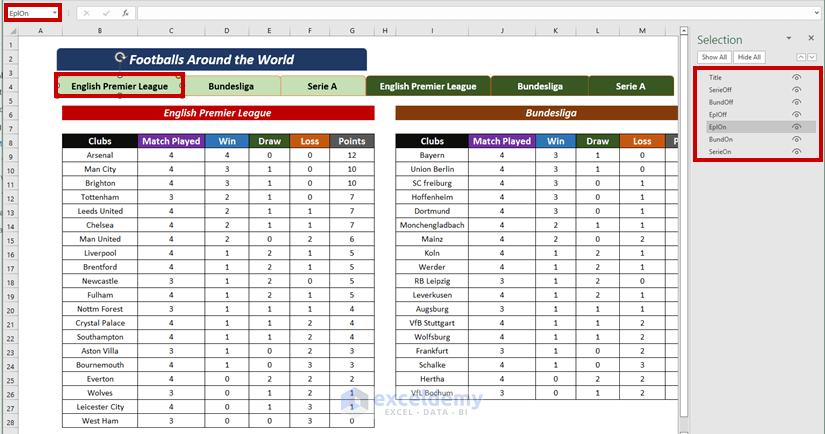The image size is (825, 434).
Task: Toggle visibility of SerieOff shape
Action: coord(797,90)
